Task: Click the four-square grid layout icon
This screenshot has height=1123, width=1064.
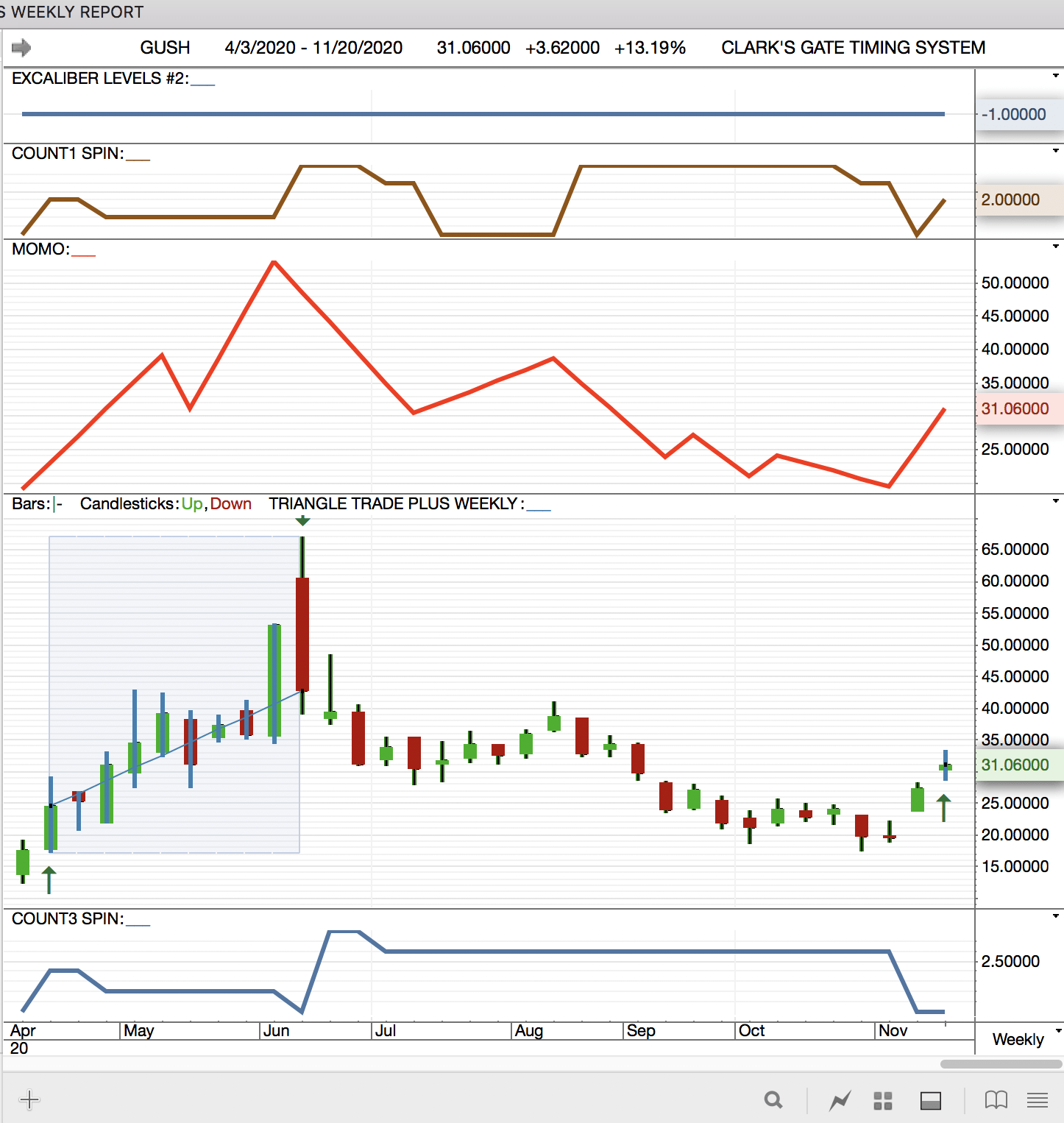Action: pos(883,1101)
